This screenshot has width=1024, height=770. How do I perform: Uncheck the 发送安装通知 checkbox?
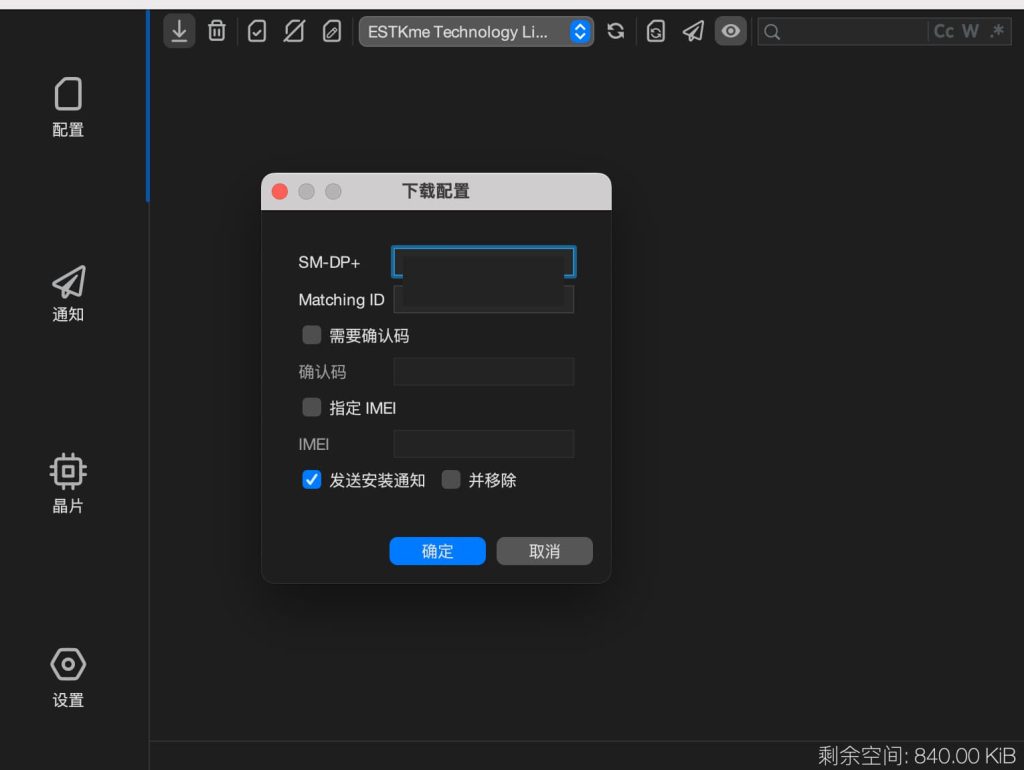point(311,480)
